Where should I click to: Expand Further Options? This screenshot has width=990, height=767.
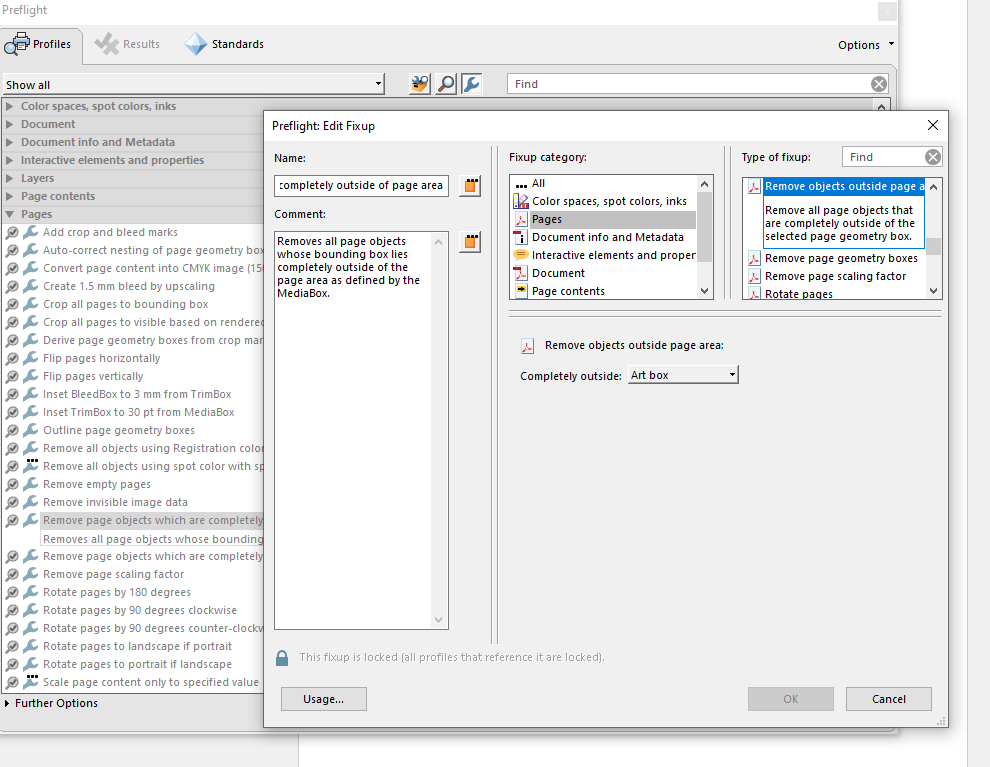[x=6, y=703]
